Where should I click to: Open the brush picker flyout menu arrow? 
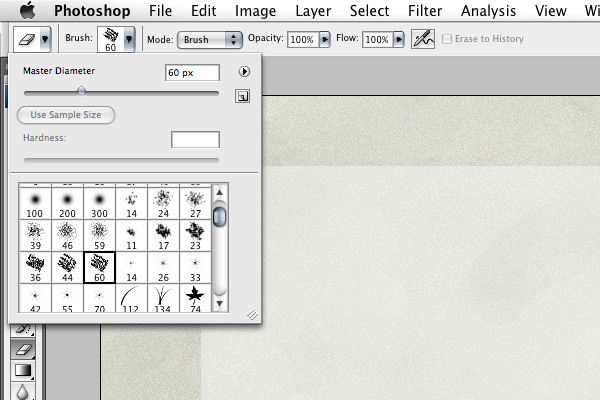point(244,72)
